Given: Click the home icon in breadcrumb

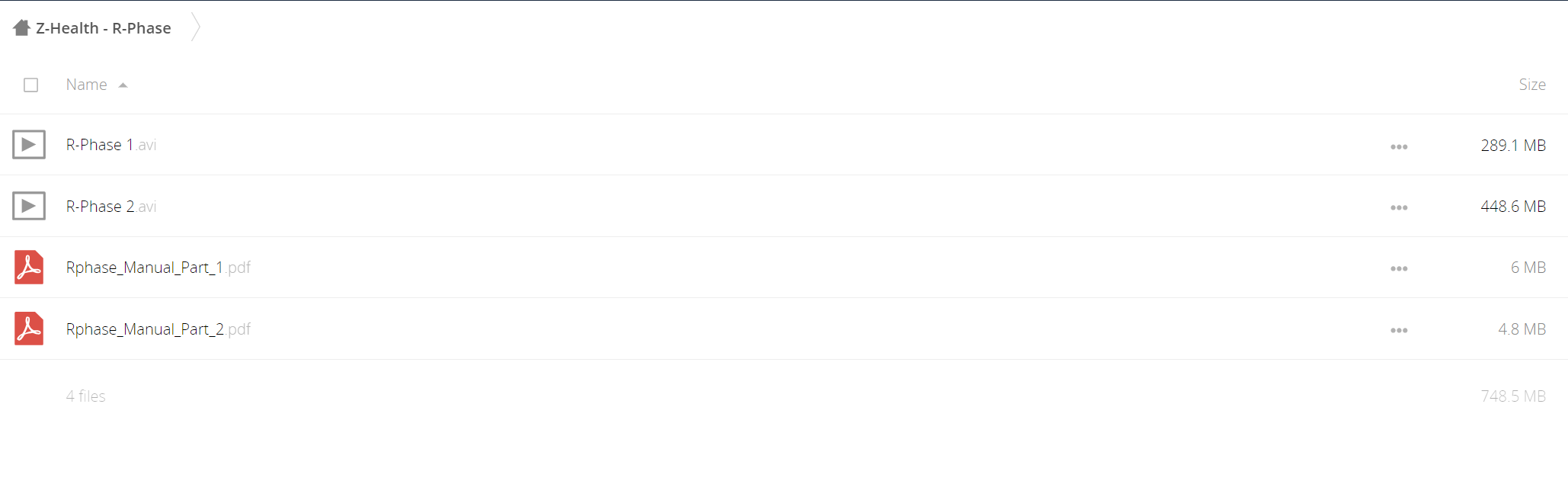Looking at the screenshot, I should point(21,28).
